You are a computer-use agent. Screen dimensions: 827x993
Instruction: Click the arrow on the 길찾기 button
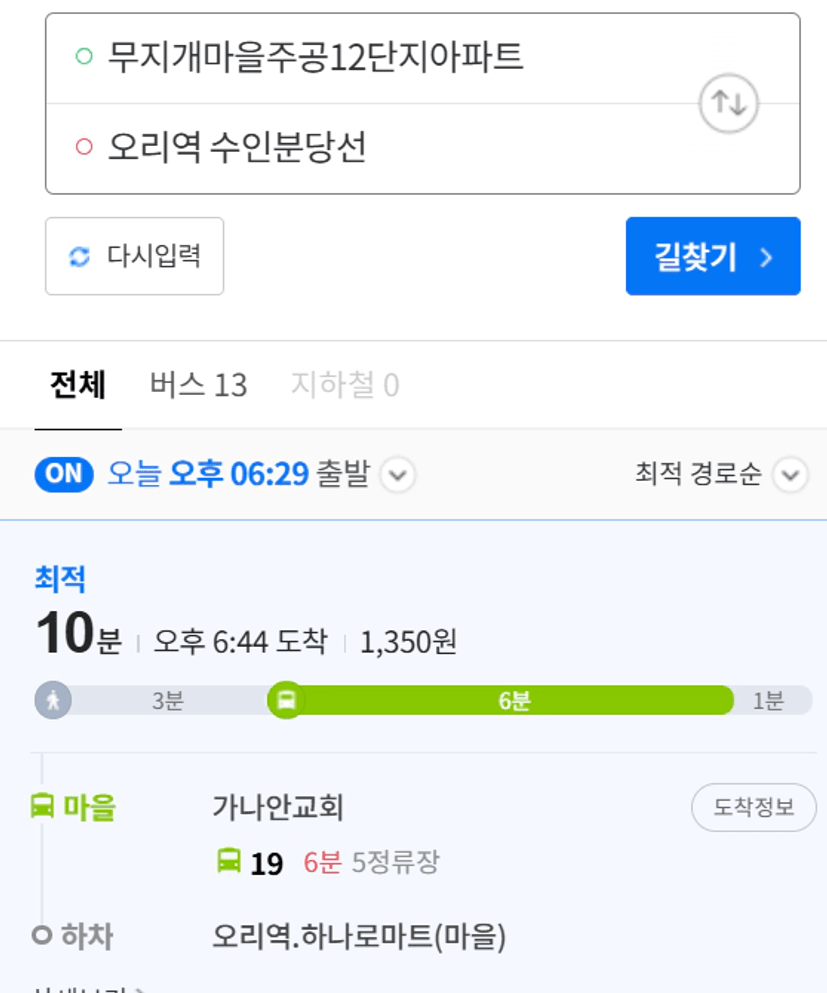pos(766,257)
